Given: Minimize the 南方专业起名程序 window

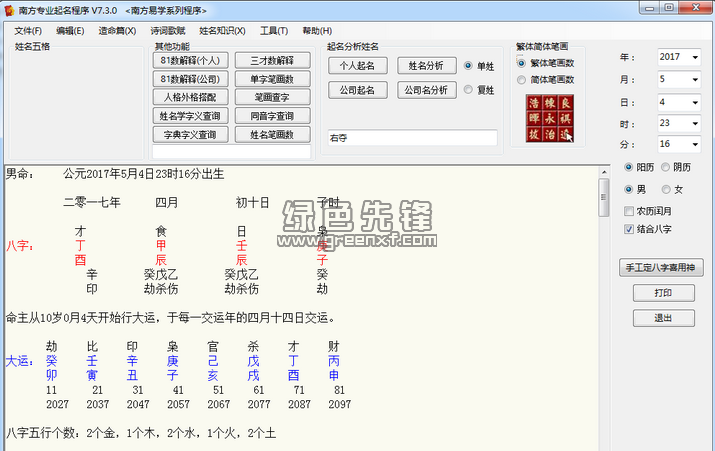Looking at the screenshot, I should tap(650, 8).
